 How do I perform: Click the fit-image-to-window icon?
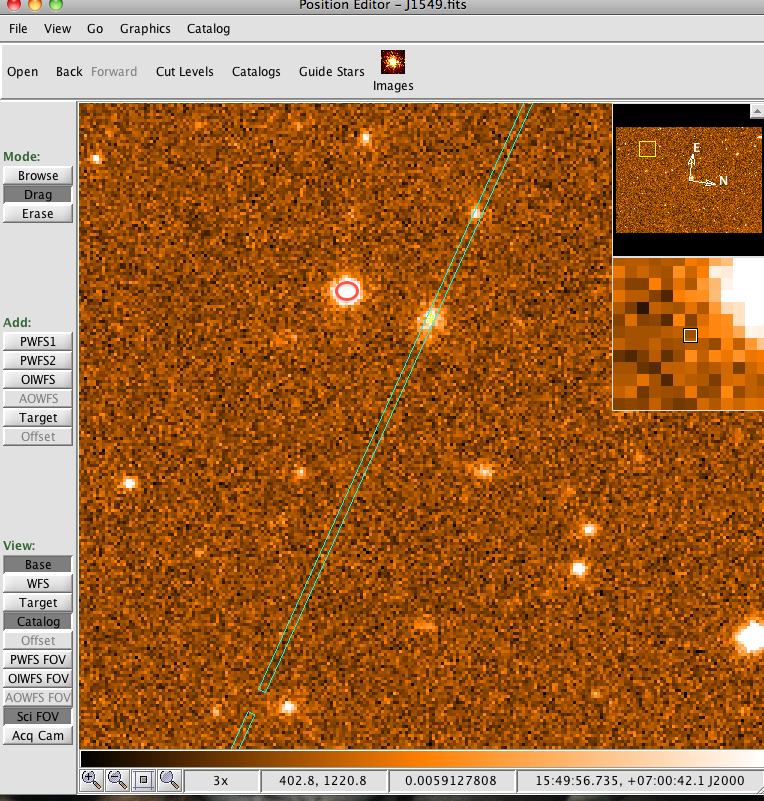point(143,778)
